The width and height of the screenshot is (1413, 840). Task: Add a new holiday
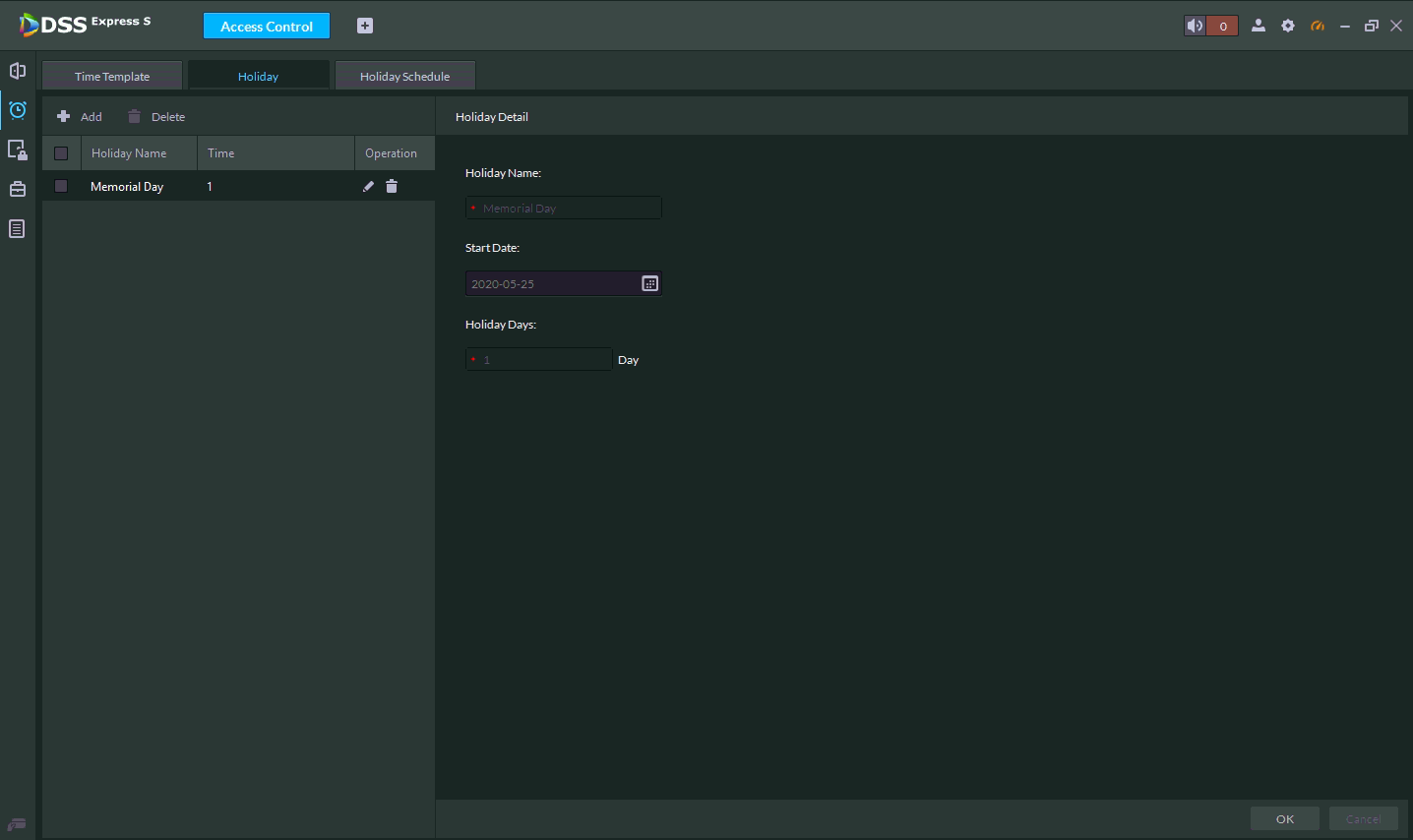coord(80,116)
